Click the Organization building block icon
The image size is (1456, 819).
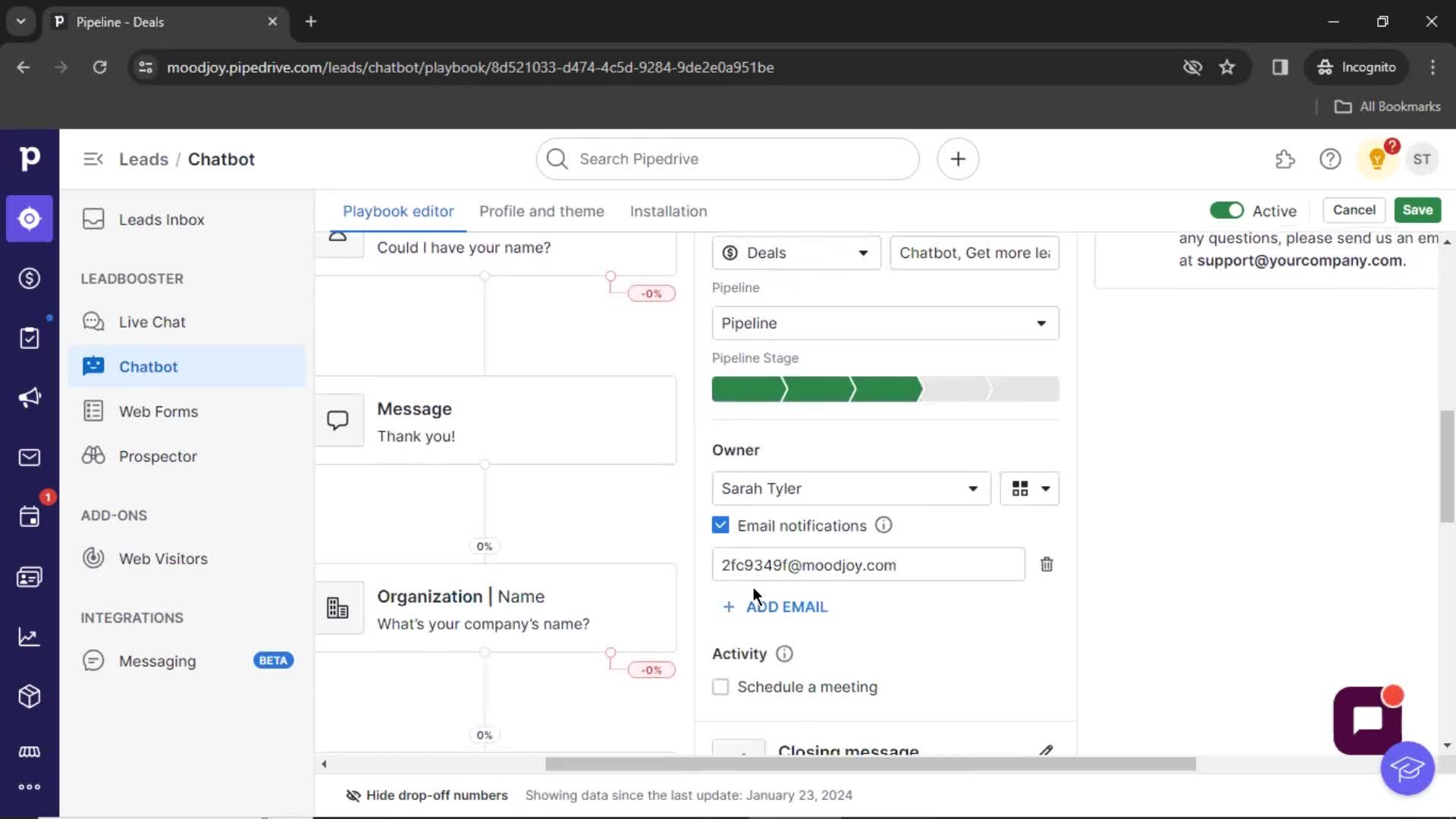pyautogui.click(x=337, y=608)
